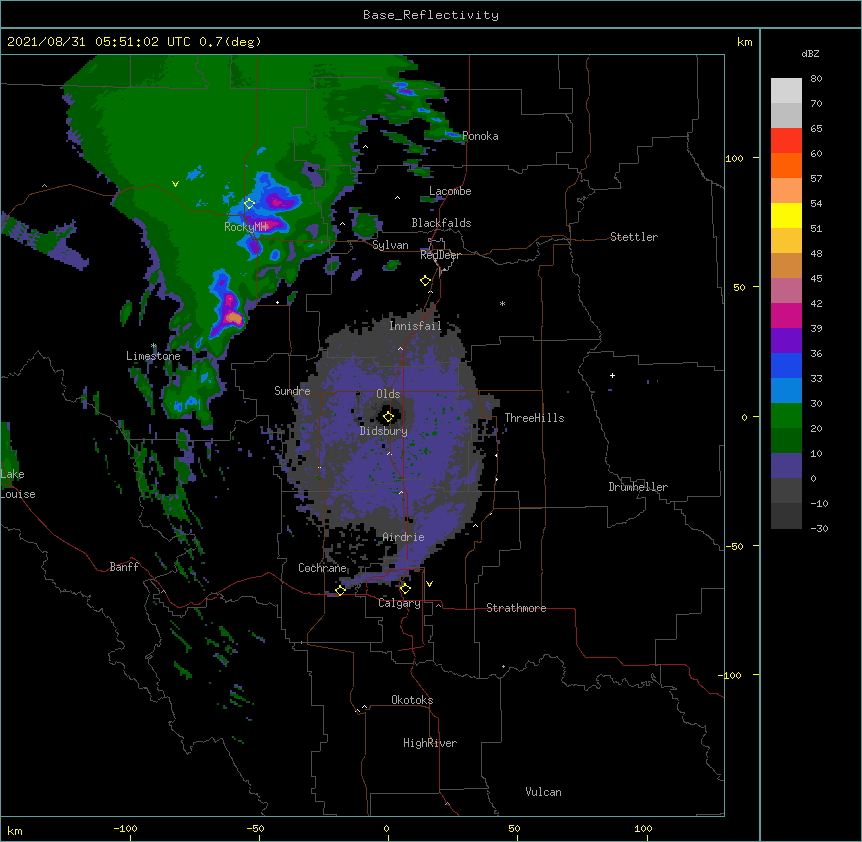Viewport: 862px width, 842px height.
Task: Click the RedDeer city label
Action: coord(440,255)
